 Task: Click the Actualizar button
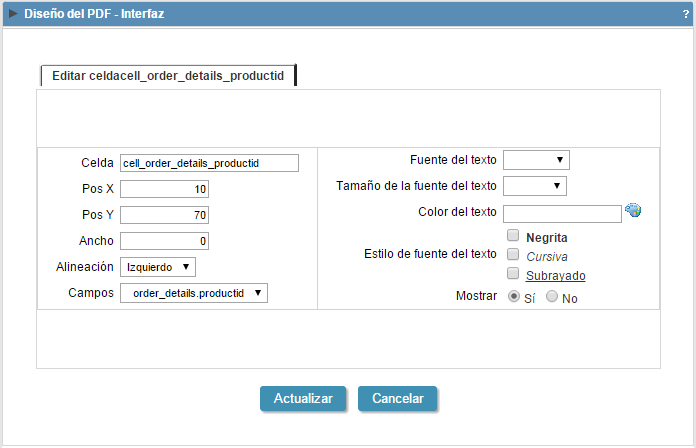click(x=303, y=398)
